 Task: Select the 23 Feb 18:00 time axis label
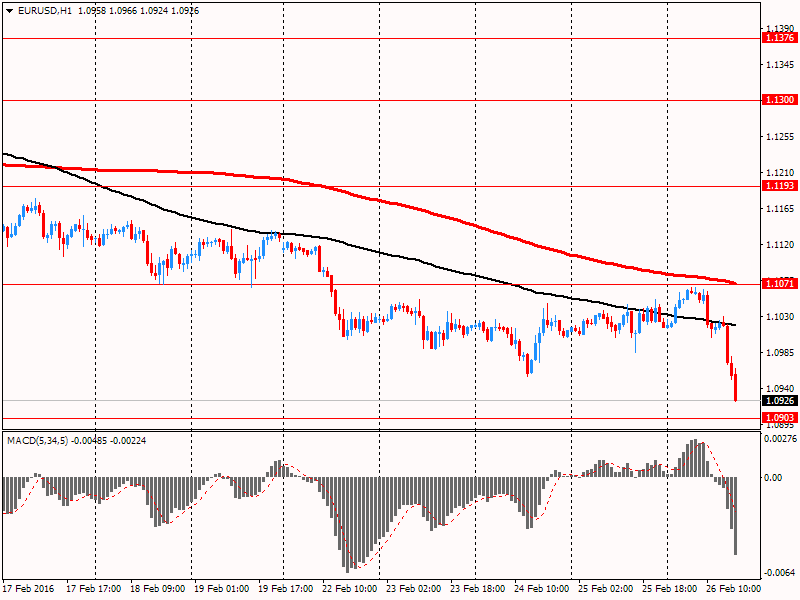point(478,588)
